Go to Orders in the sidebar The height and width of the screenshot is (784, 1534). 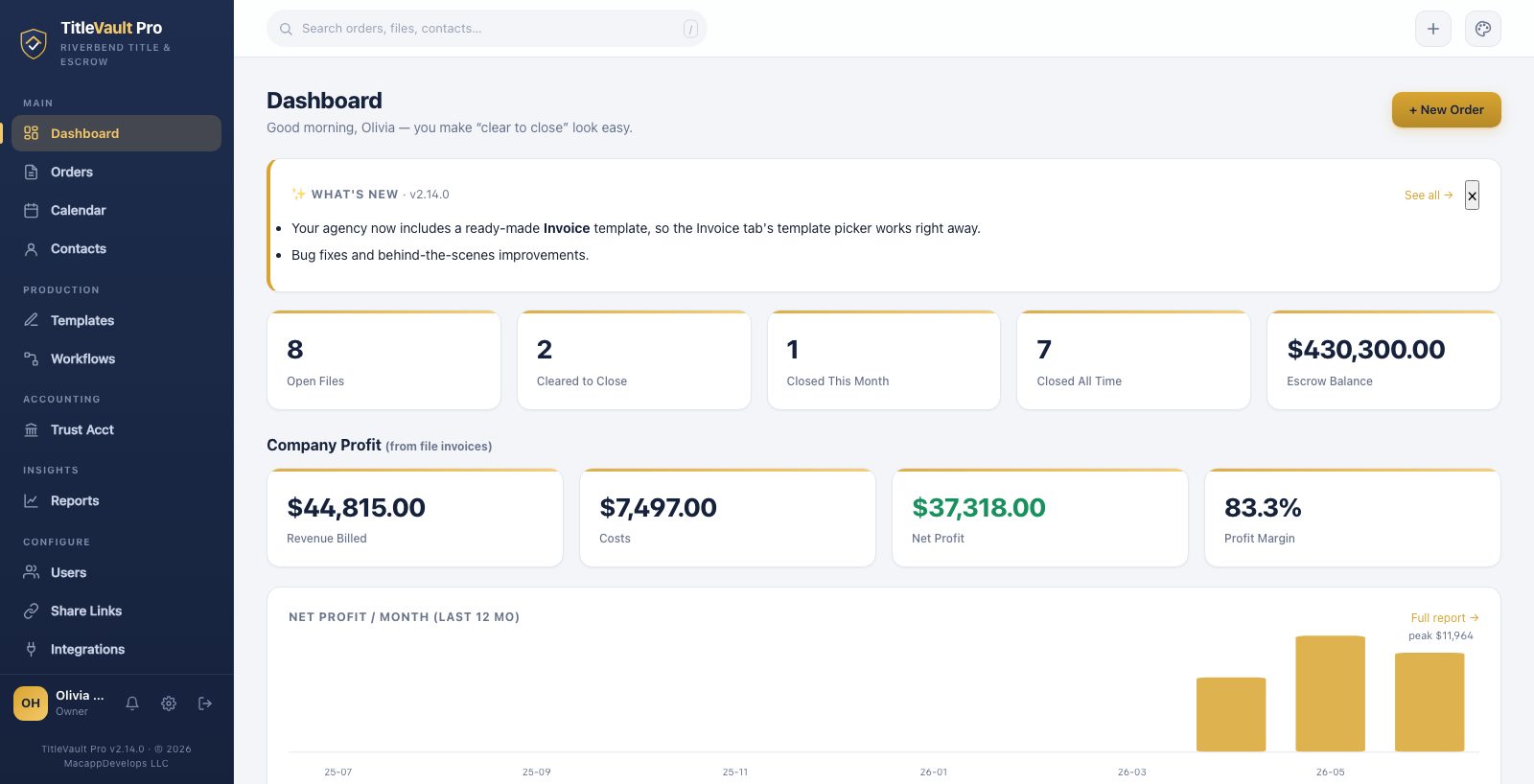[116, 172]
